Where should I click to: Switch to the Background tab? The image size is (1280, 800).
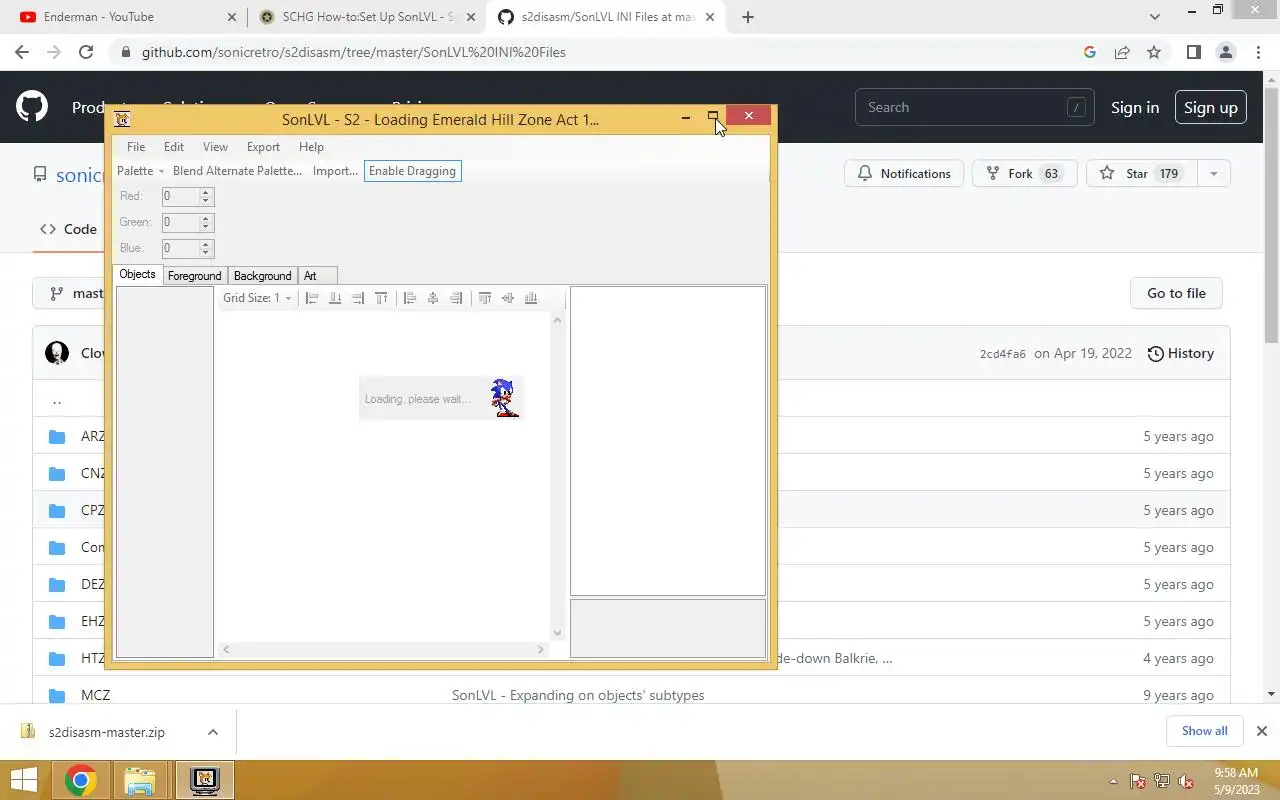pos(262,276)
